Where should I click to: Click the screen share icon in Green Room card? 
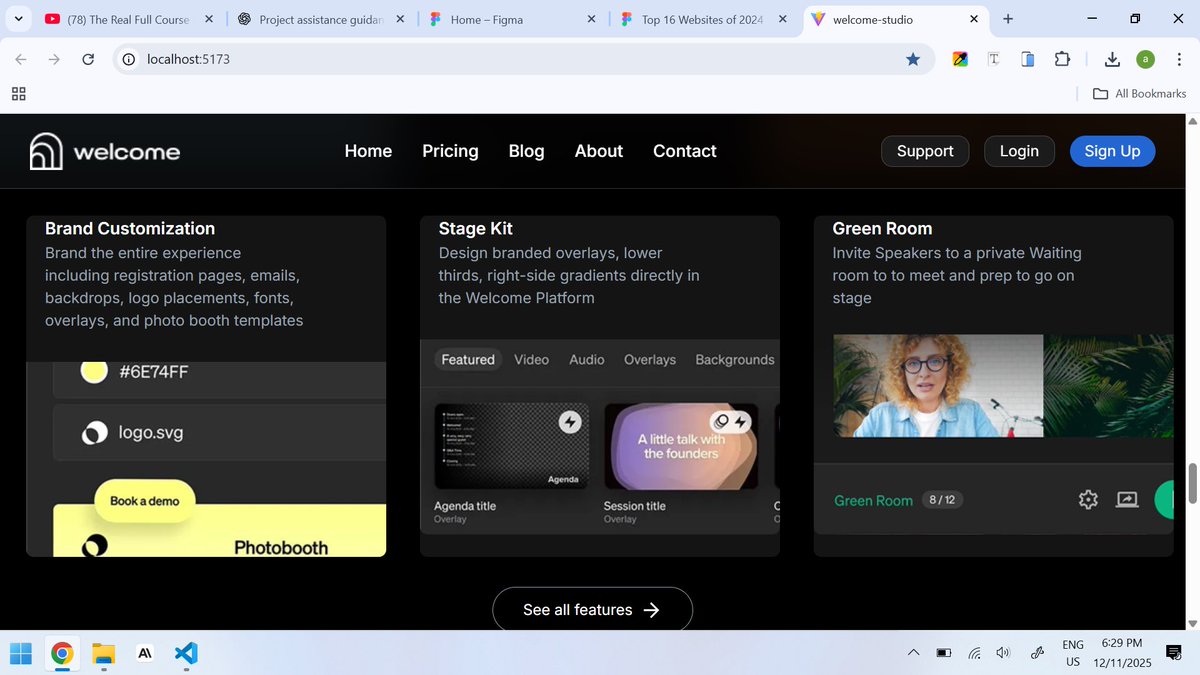pos(1127,500)
